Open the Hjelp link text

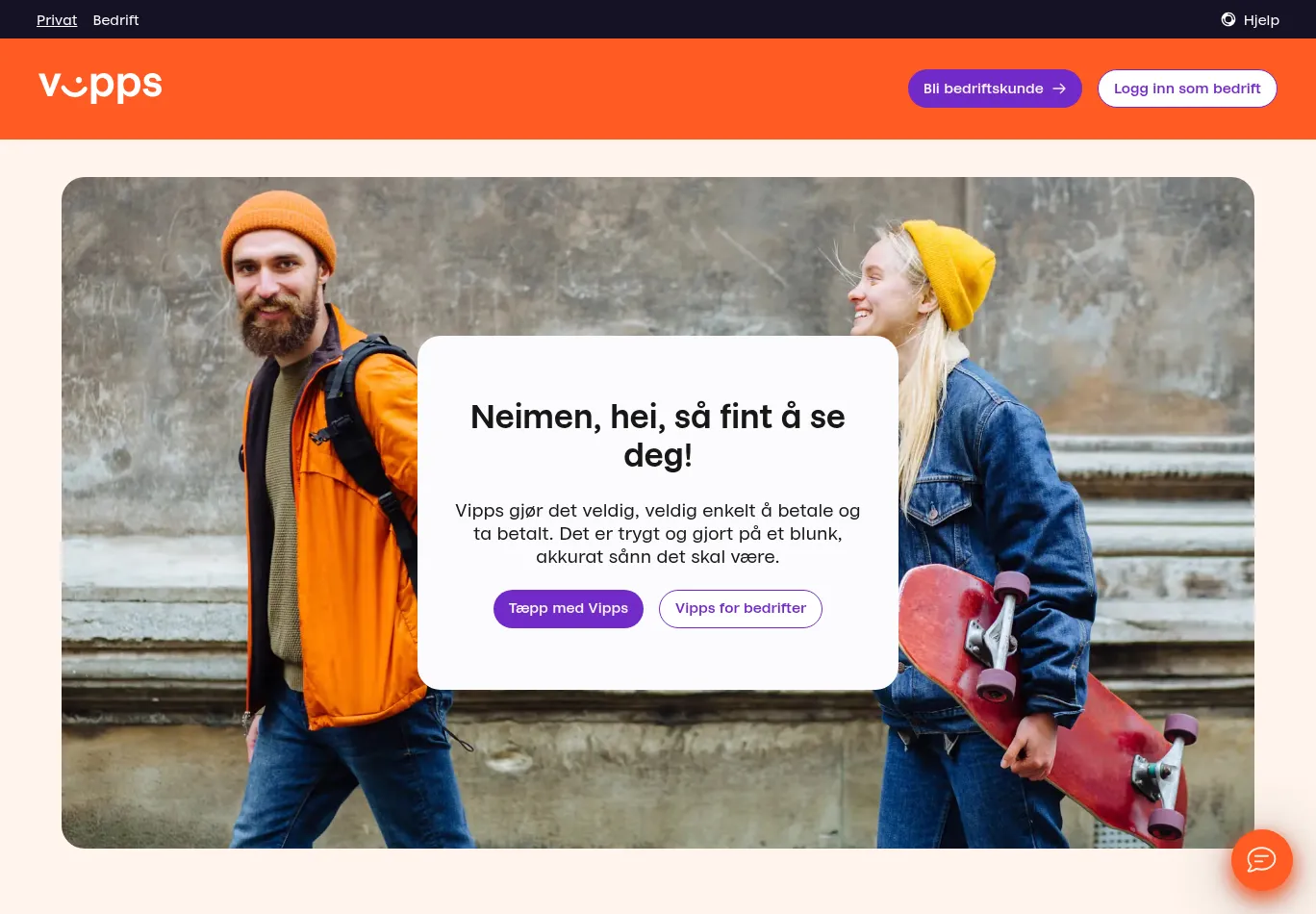click(1261, 20)
